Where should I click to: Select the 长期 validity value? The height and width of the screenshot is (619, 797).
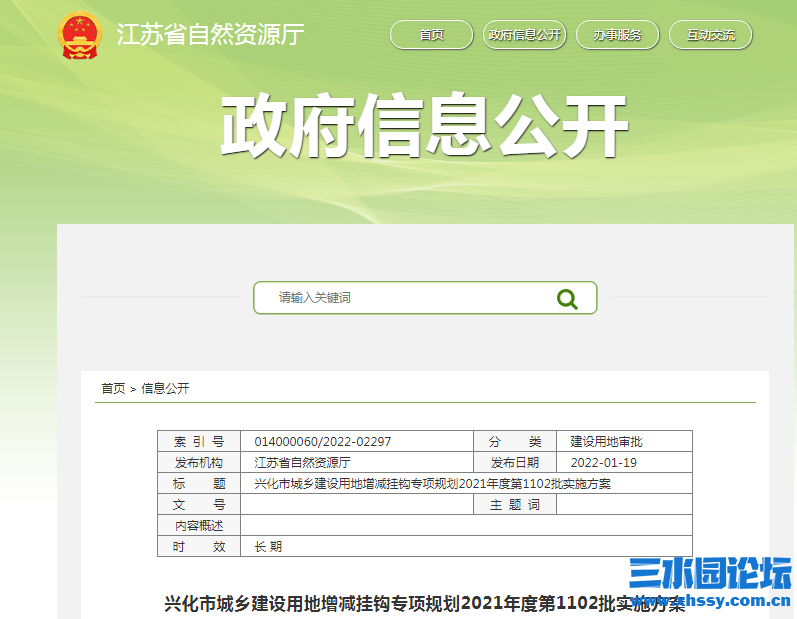[x=268, y=547]
